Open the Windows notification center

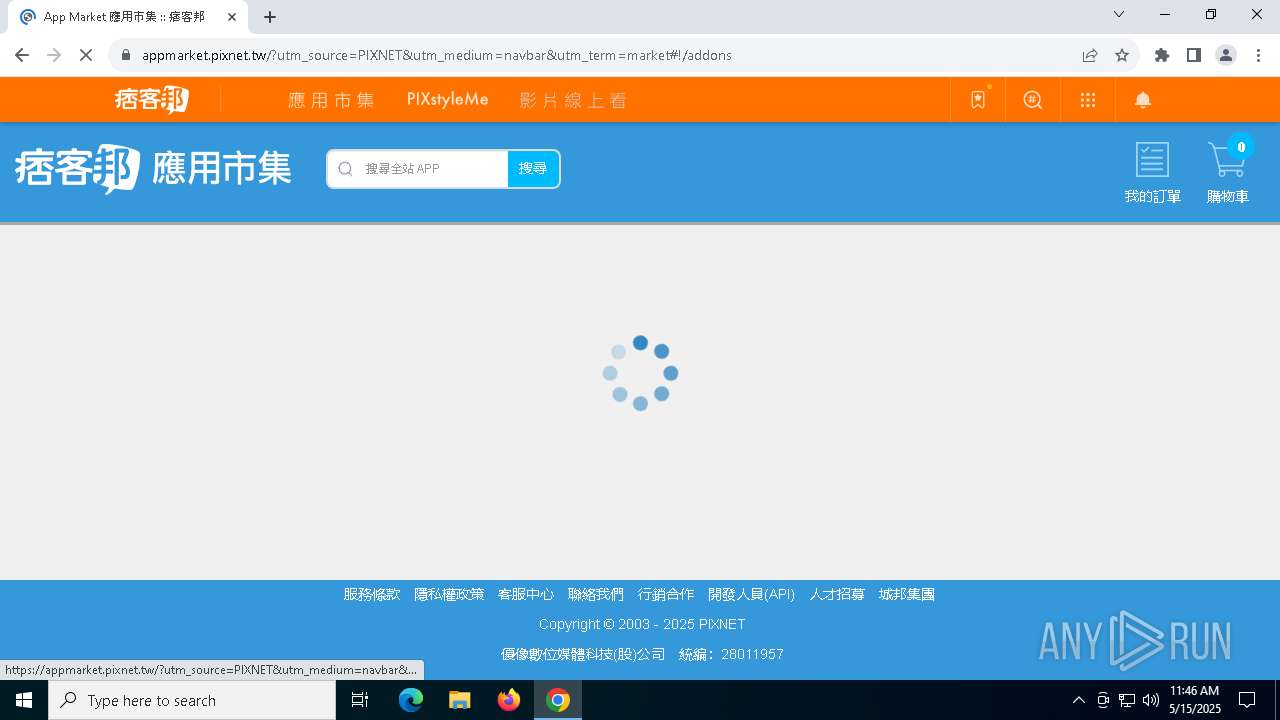coord(1247,700)
